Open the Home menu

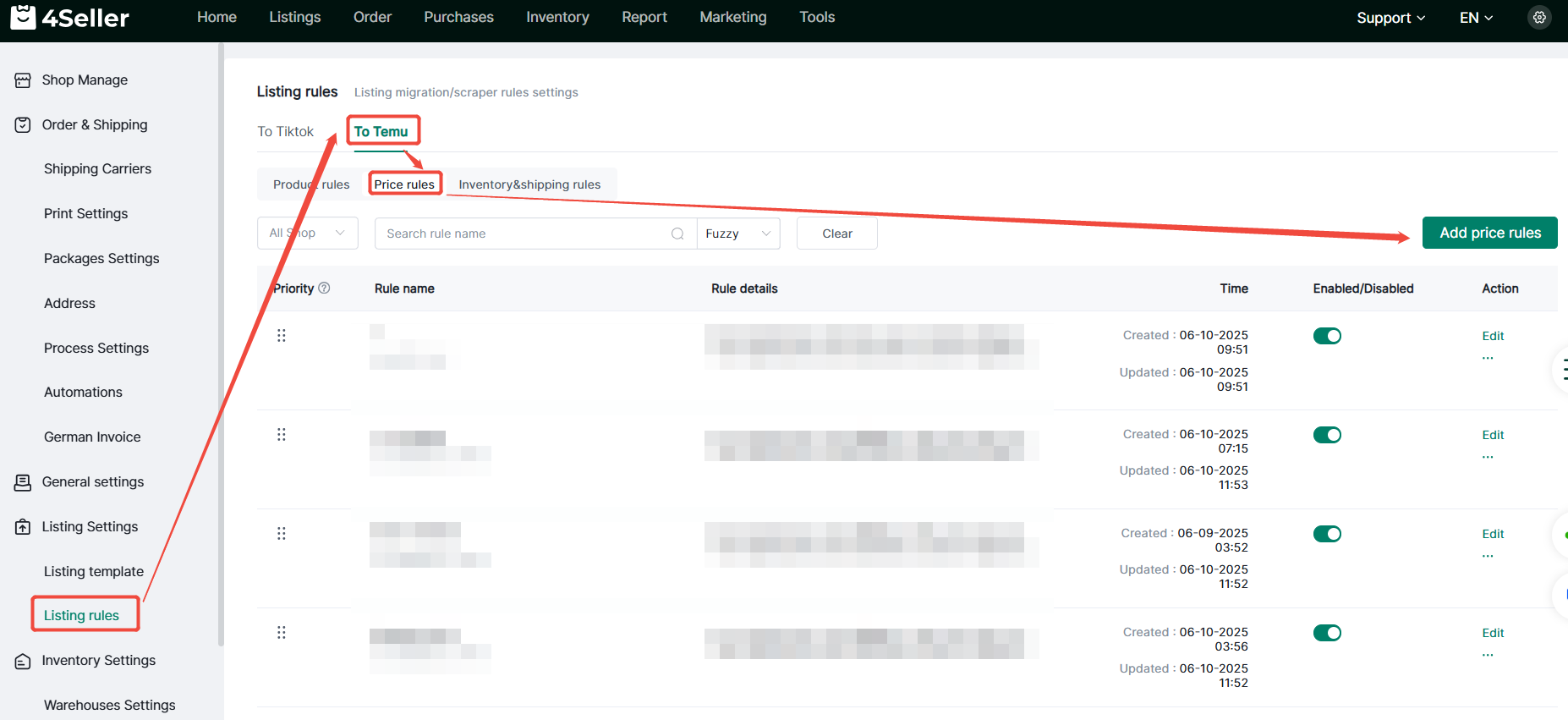[x=217, y=17]
